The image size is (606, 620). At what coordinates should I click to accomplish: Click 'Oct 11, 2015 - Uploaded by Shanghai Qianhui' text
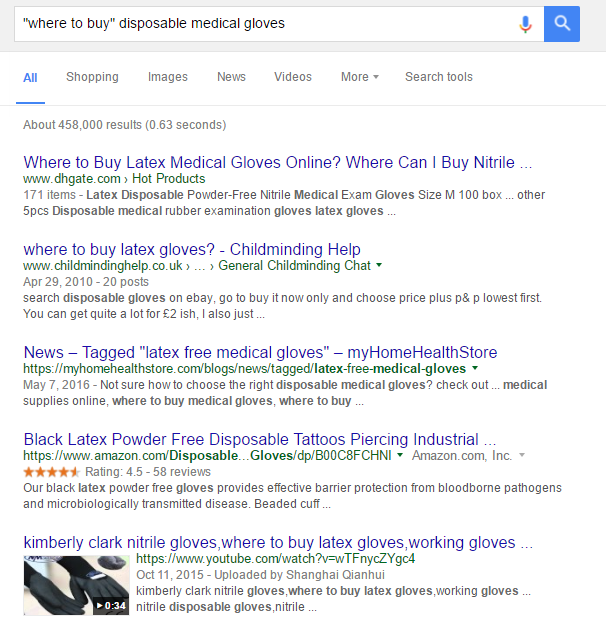260,575
